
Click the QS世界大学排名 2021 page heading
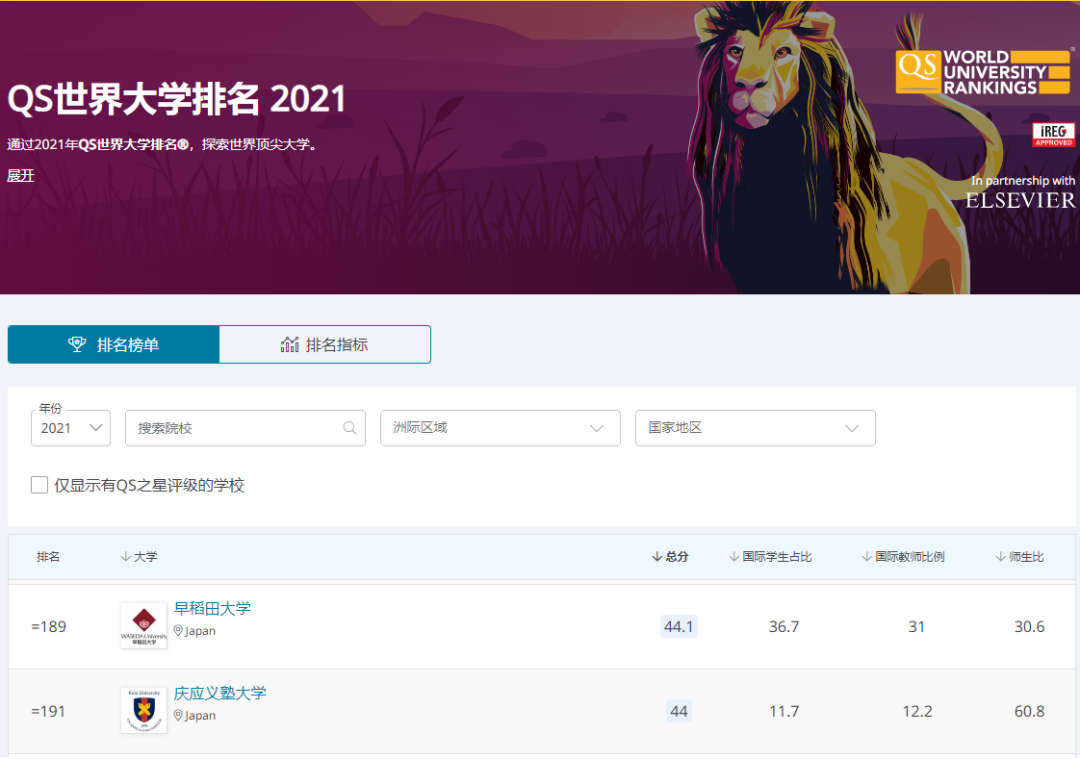[x=176, y=99]
